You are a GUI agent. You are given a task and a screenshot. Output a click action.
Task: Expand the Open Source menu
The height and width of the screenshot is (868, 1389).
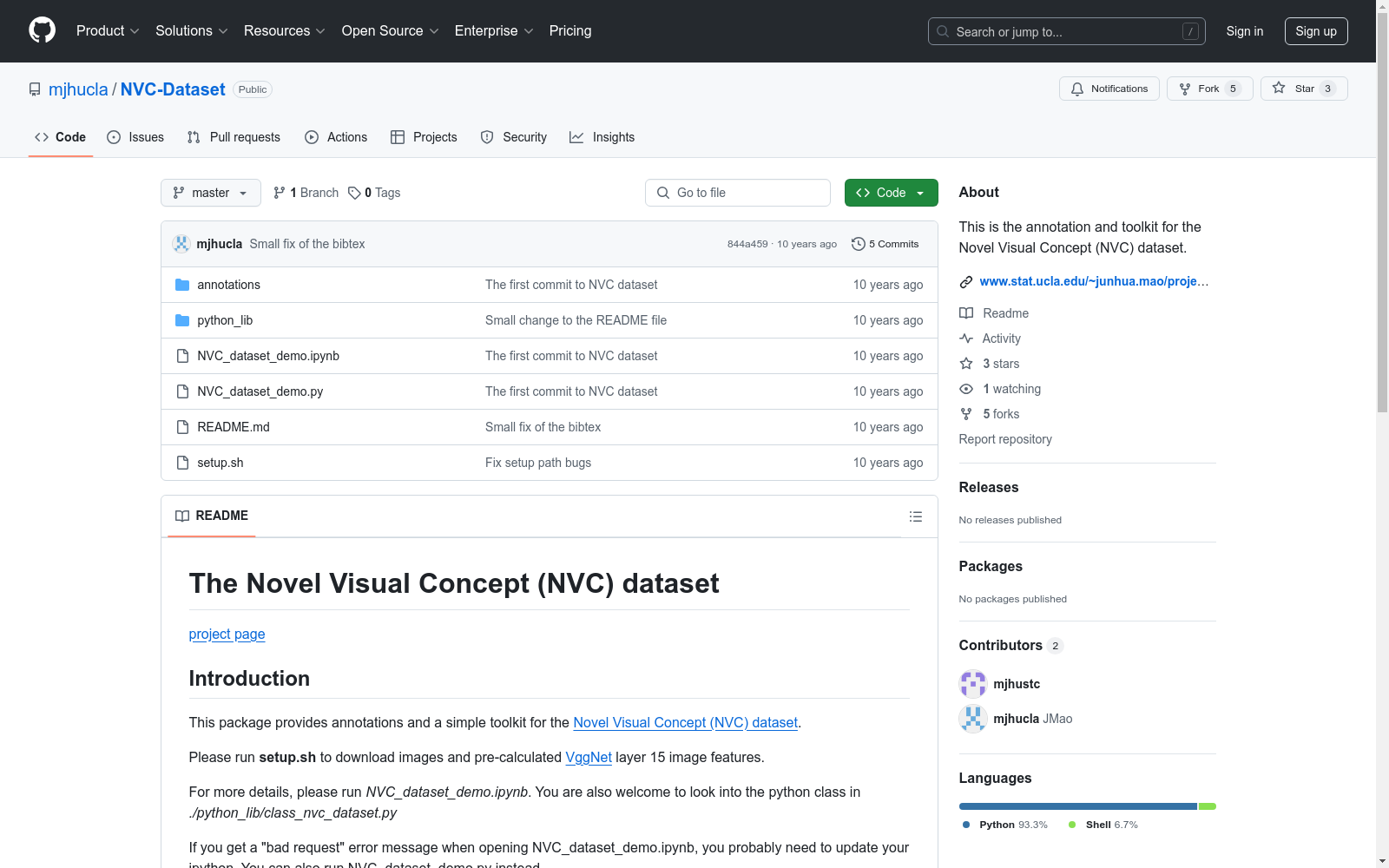(391, 31)
